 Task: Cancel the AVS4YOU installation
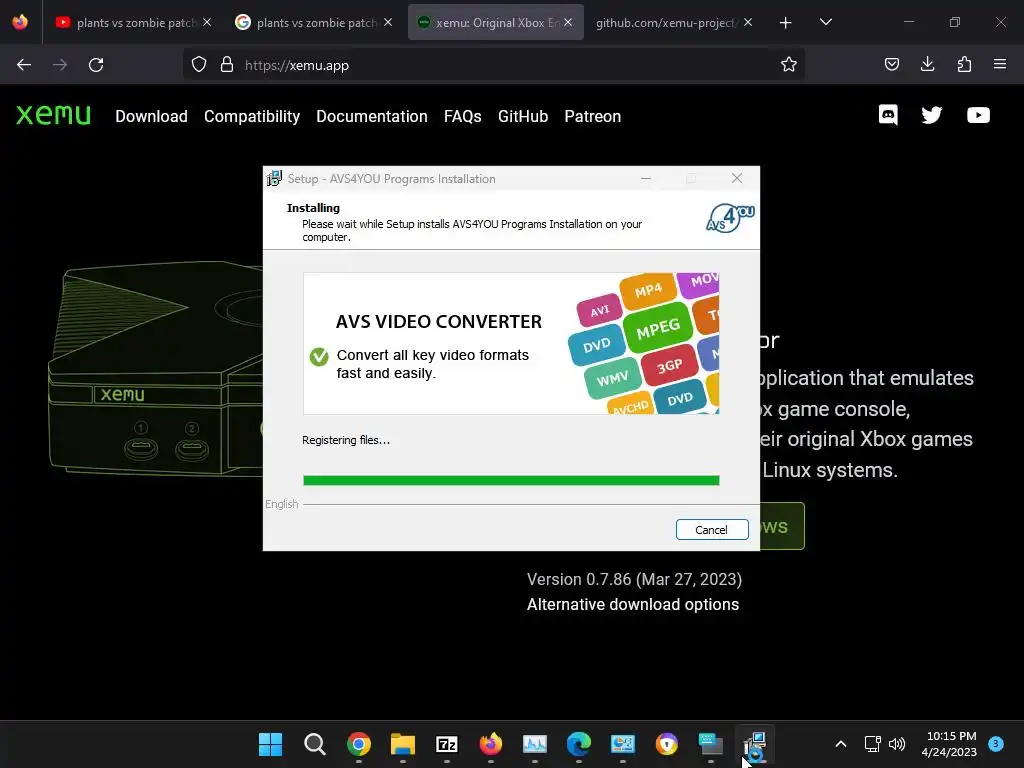(712, 530)
